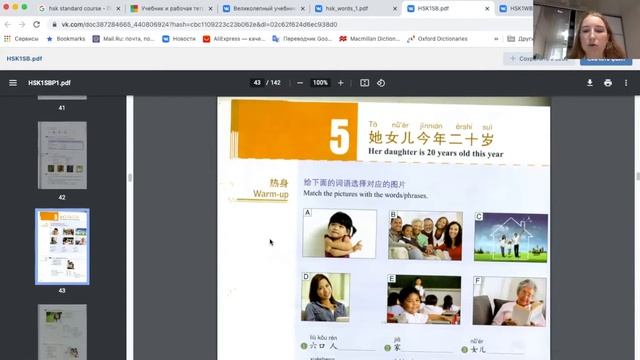The width and height of the screenshot is (640, 360).
Task: Switch to the Учебник и рабочая тетрадь tab
Action: pos(172,8)
